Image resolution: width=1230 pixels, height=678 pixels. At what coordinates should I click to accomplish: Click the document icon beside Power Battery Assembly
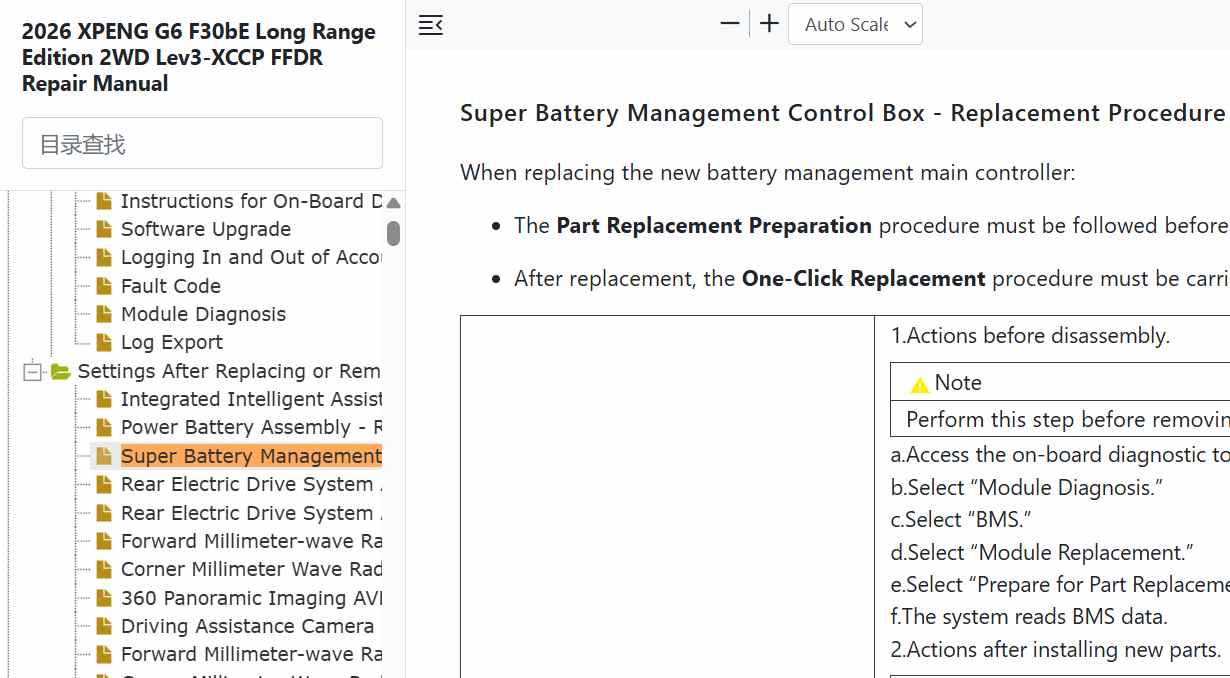pos(103,428)
